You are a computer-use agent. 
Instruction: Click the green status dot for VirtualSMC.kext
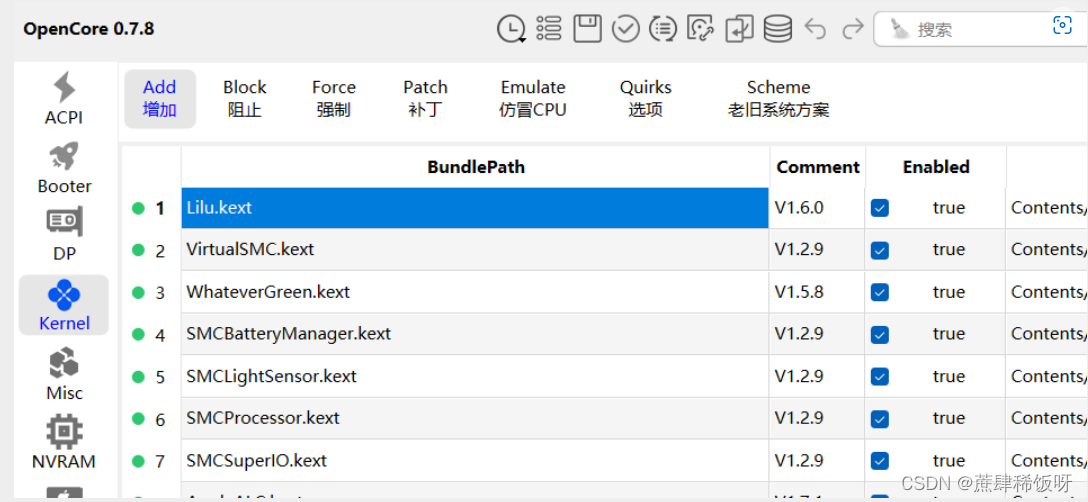click(x=138, y=250)
